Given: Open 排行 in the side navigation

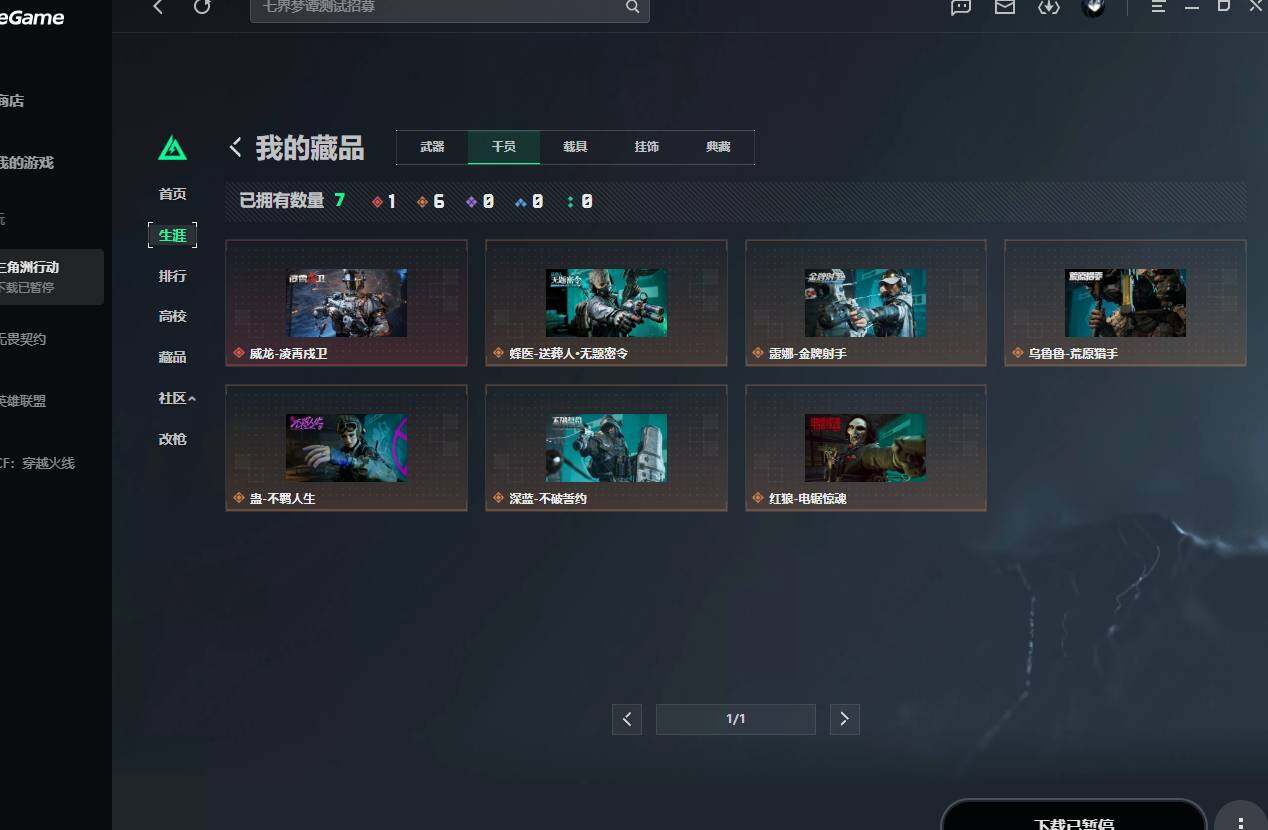Looking at the screenshot, I should [172, 276].
